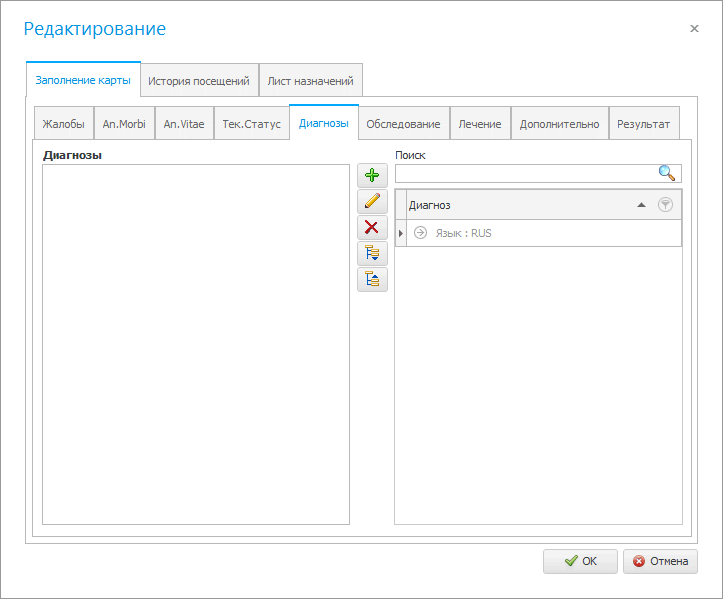Click the collapse all tree icon

(372, 279)
